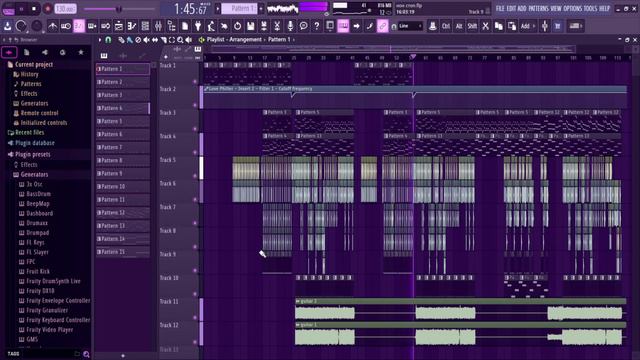Select Pattern 10 in the picker
The image size is (640, 360).
click(x=123, y=187)
